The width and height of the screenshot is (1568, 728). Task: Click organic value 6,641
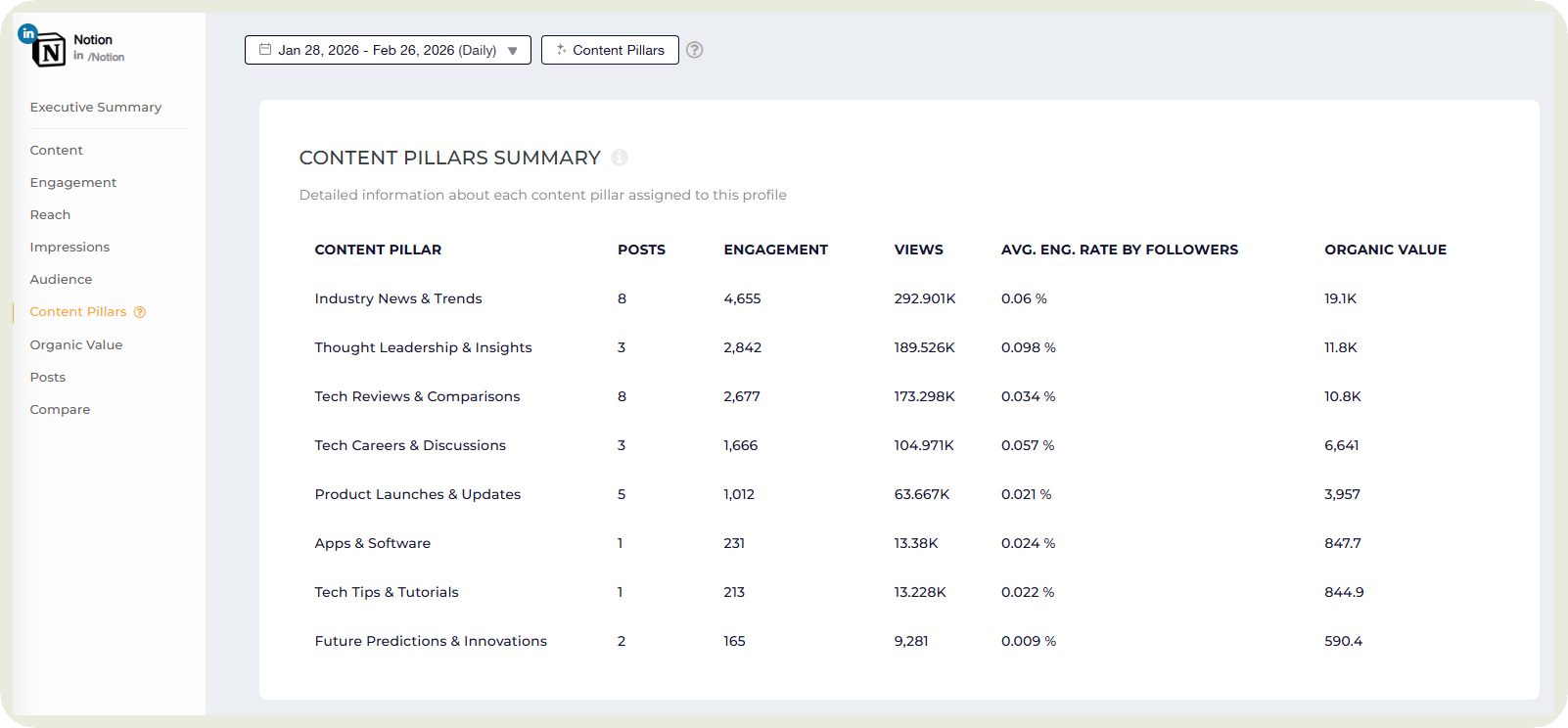[x=1341, y=445]
